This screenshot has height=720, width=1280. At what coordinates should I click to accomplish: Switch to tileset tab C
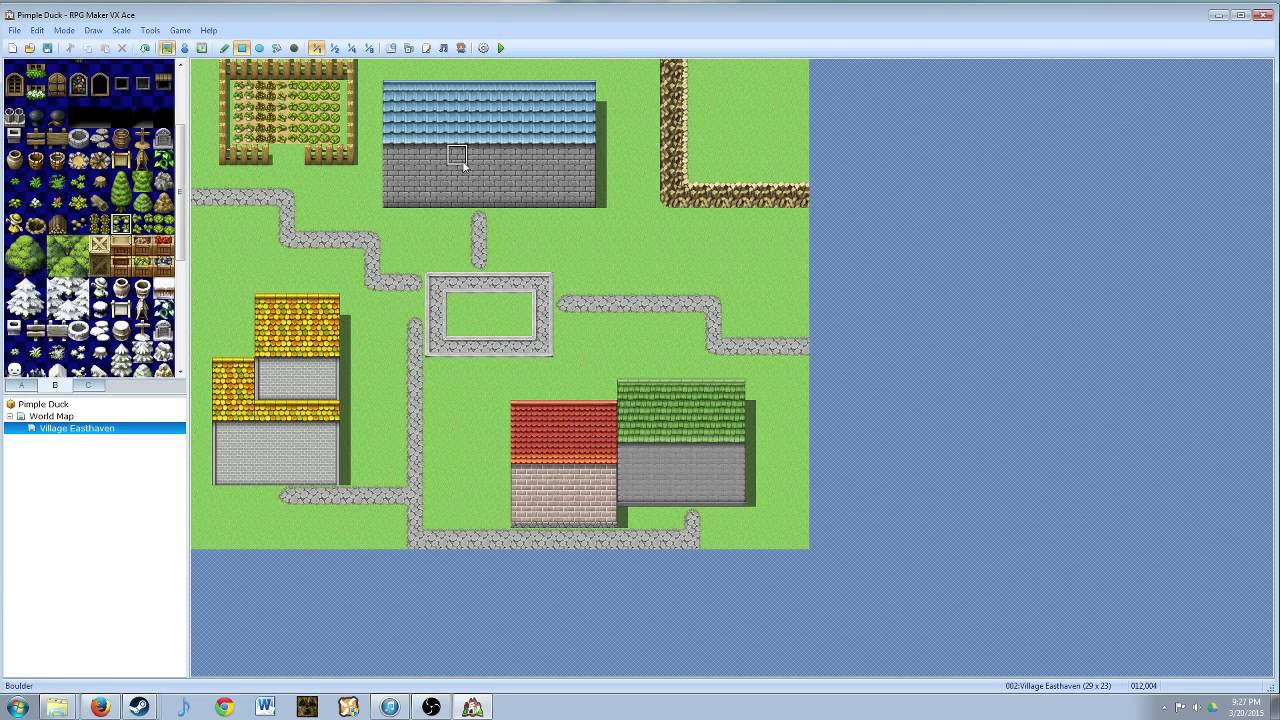pos(88,385)
